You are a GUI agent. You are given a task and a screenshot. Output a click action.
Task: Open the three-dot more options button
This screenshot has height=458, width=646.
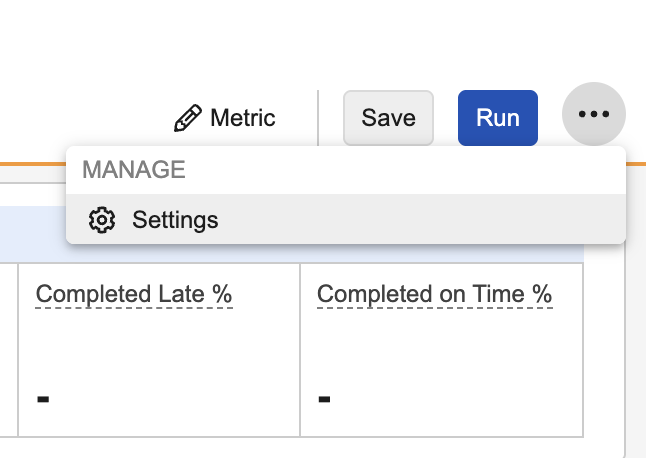[594, 116]
